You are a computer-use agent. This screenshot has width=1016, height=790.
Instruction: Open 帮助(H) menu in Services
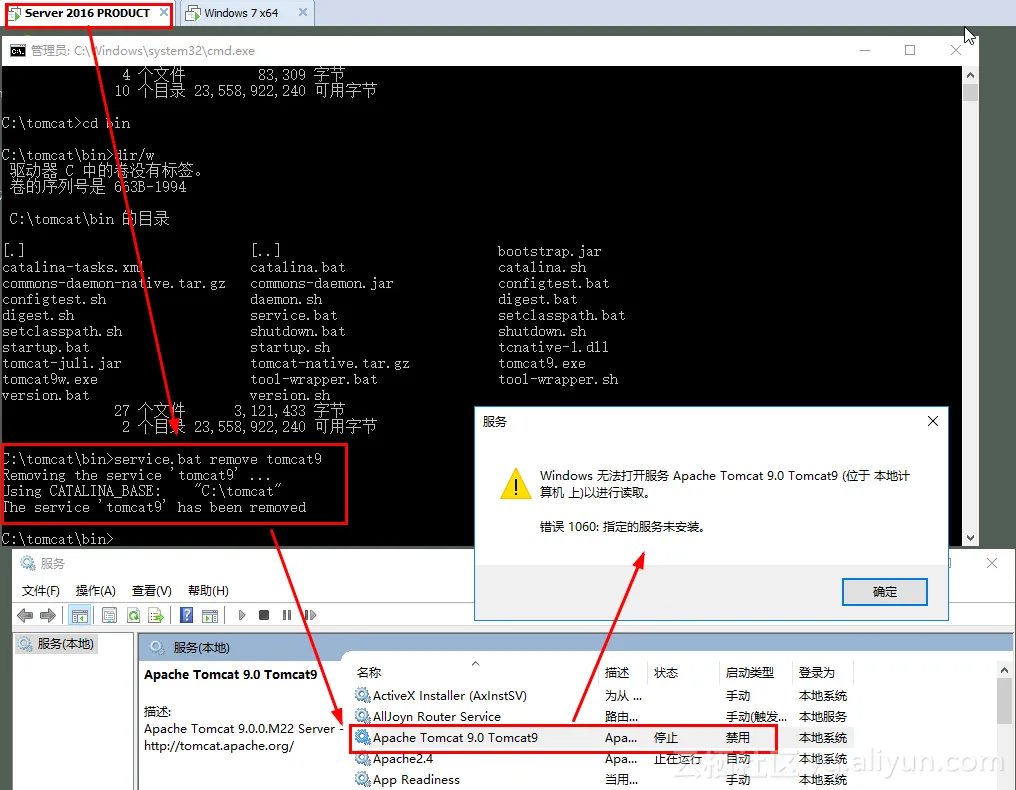208,590
